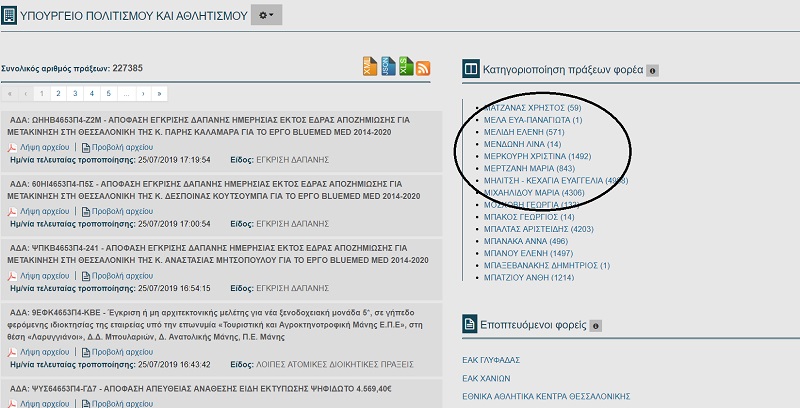
Task: Download the XLS spreadsheet export
Action: pyautogui.click(x=405, y=67)
